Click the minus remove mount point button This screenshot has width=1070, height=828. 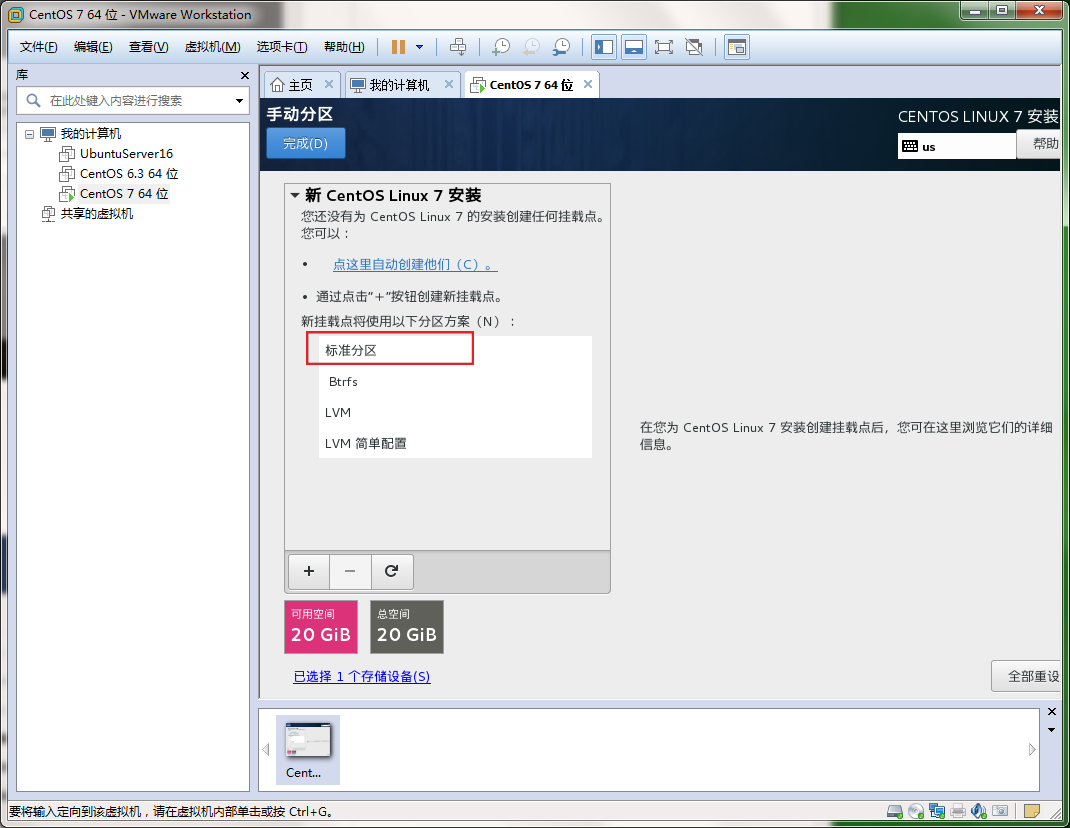[350, 571]
